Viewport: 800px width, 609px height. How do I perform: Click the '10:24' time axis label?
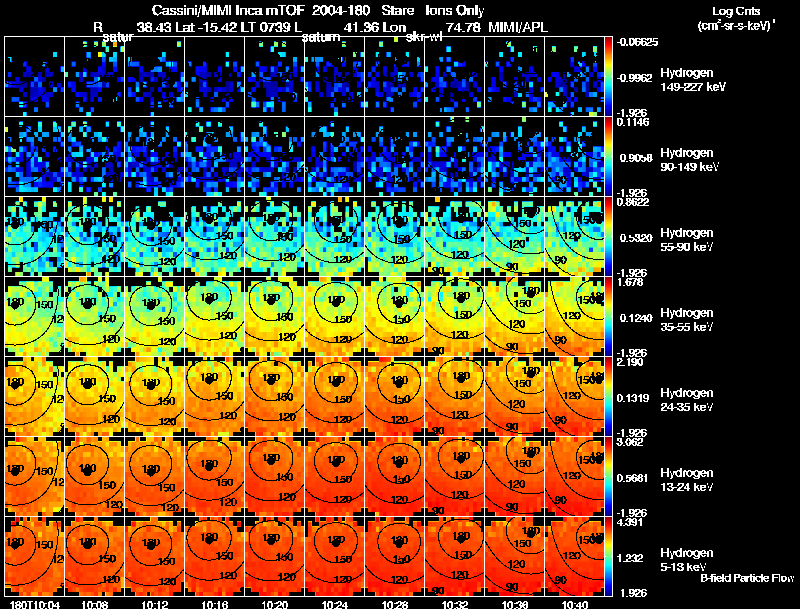click(x=334, y=605)
